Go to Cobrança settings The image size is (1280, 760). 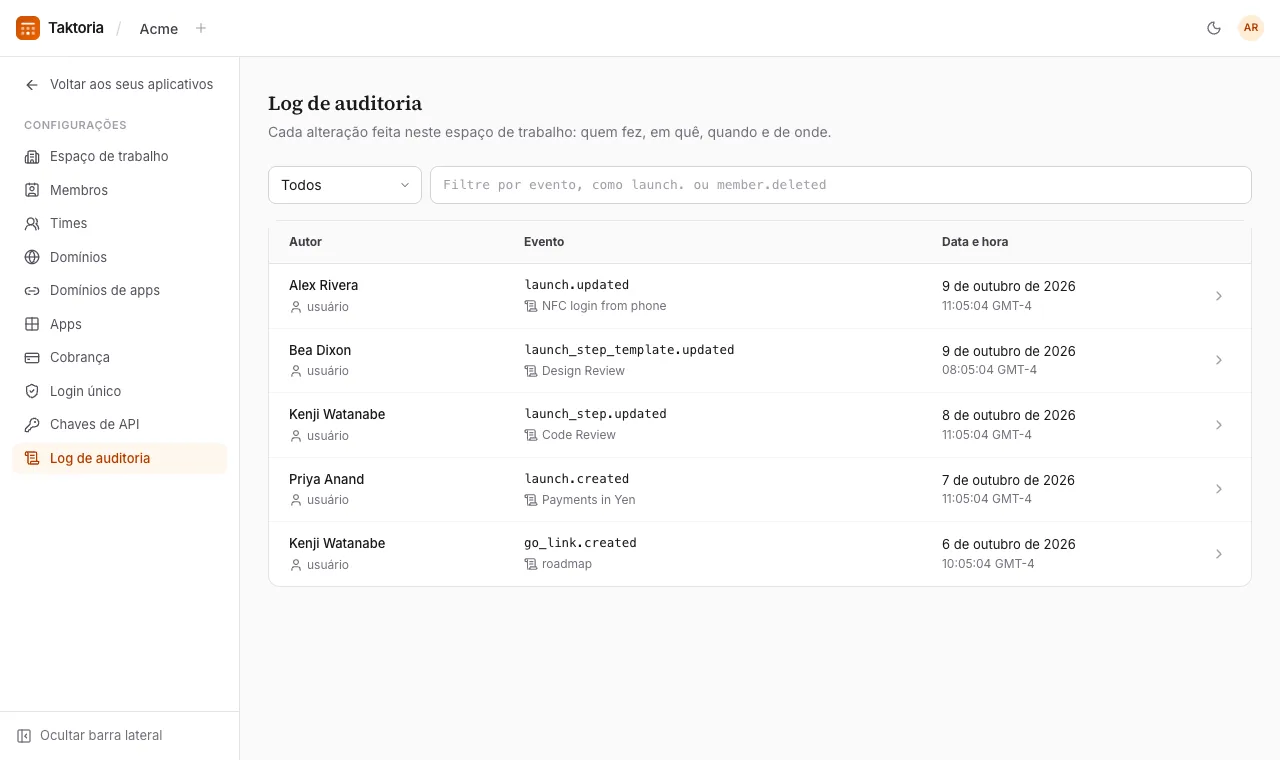(120, 358)
